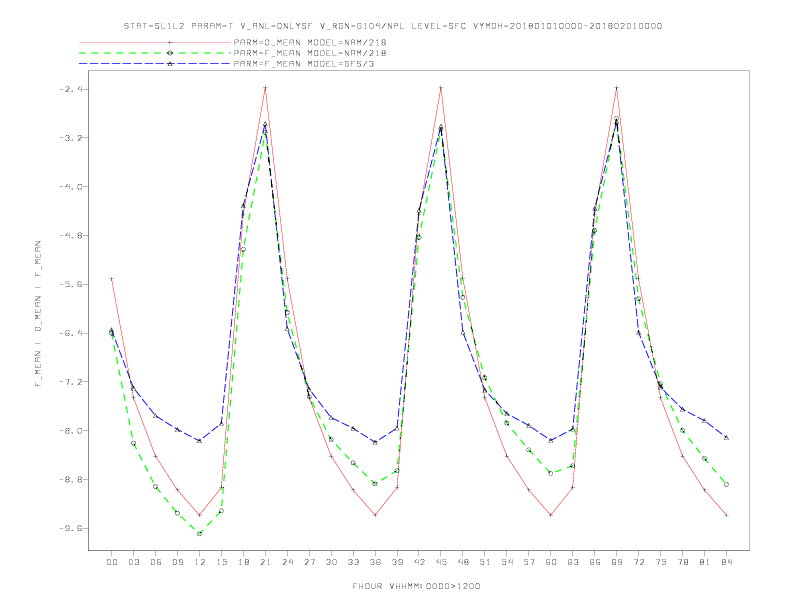Click x-axis tick label 30
792x612 pixels.
(331, 562)
